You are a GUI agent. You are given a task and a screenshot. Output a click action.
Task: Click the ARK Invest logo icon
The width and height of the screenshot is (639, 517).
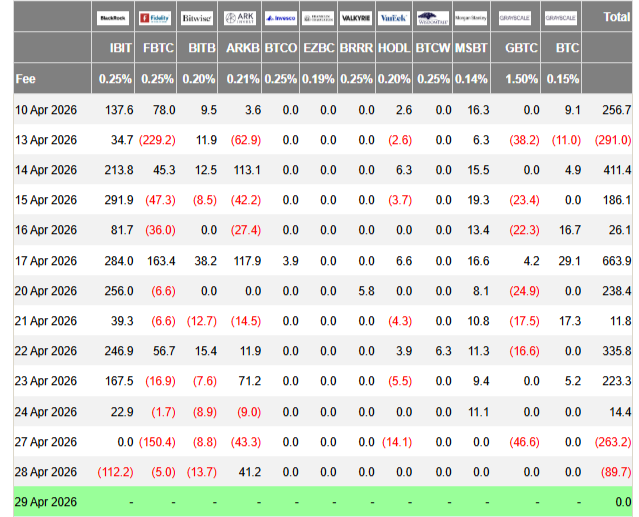[x=240, y=18]
